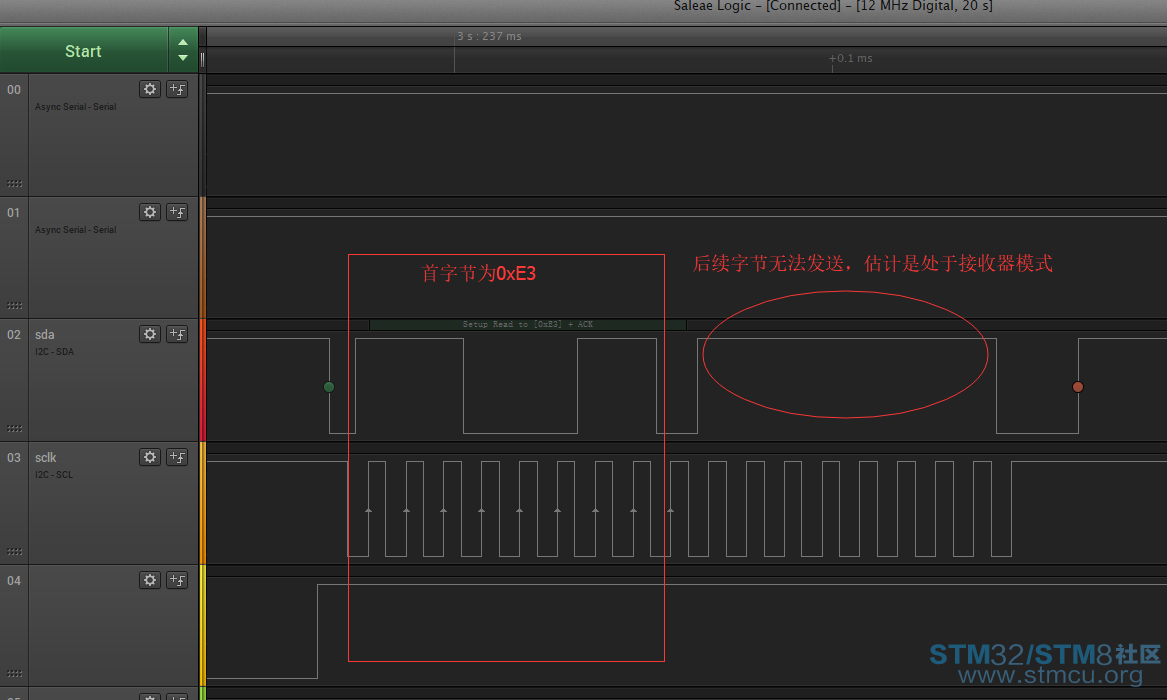This screenshot has width=1167, height=700.
Task: Click the 3 s : 237 ms timestamp
Action: click(x=489, y=36)
